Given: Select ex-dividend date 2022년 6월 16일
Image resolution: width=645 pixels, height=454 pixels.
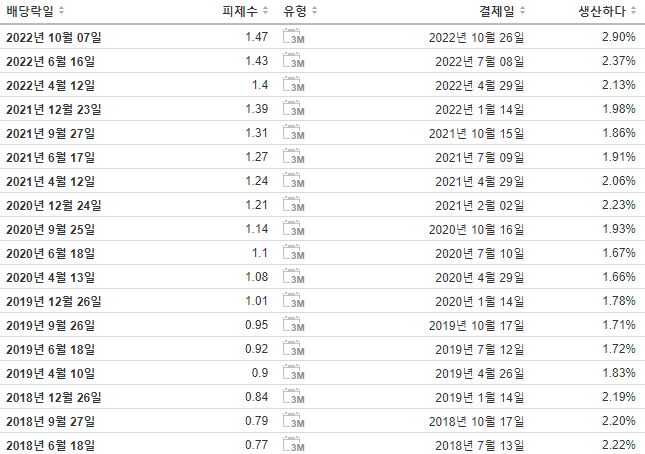Looking at the screenshot, I should [x=51, y=62].
